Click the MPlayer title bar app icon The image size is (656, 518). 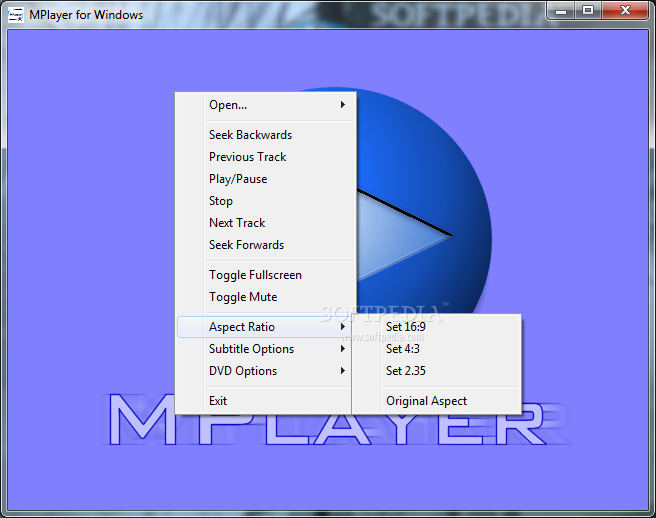16,15
